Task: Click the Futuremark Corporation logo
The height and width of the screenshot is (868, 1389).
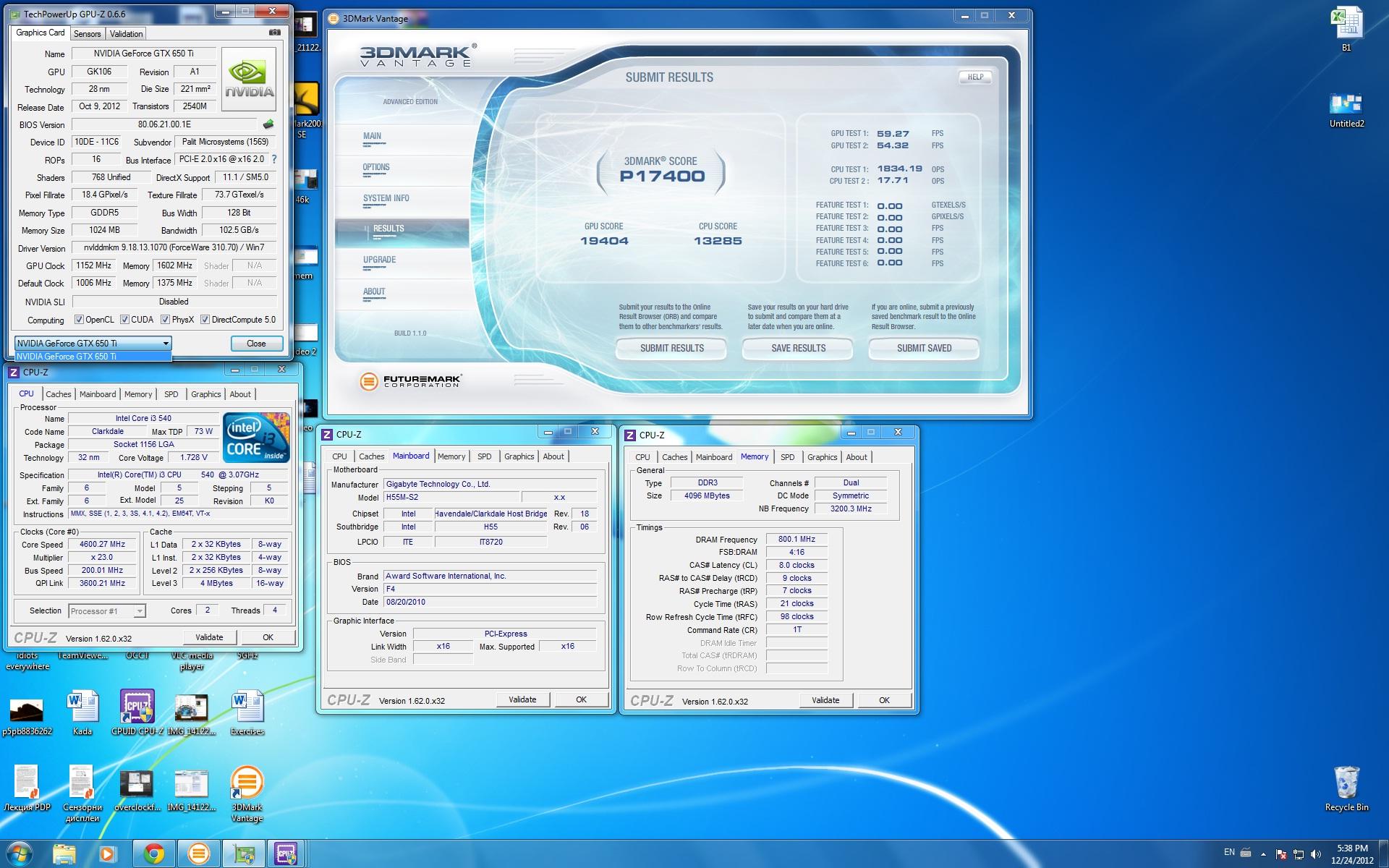Action: (x=410, y=380)
